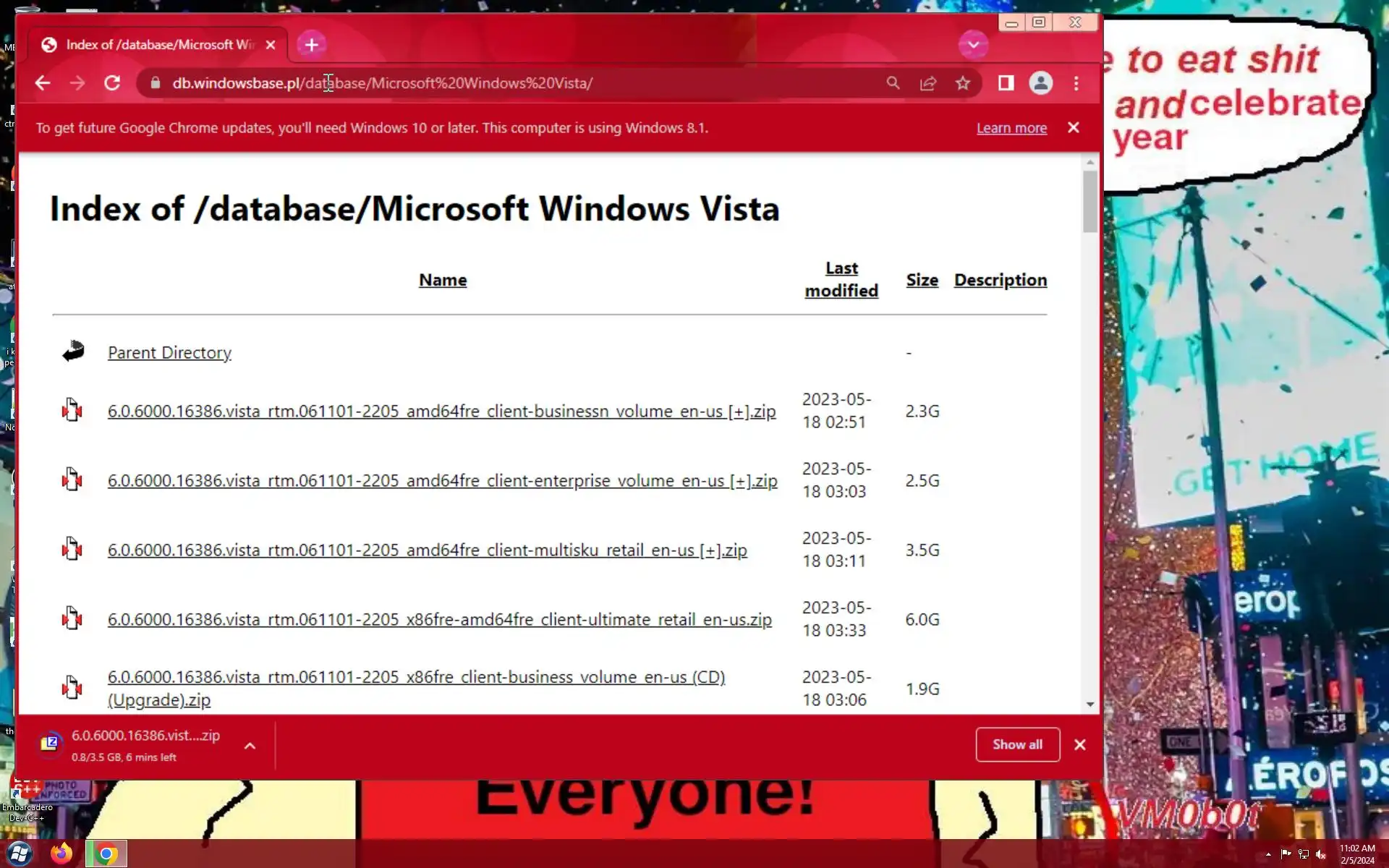The height and width of the screenshot is (868, 1389).
Task: Open Parent Directory link
Action: pos(169,353)
